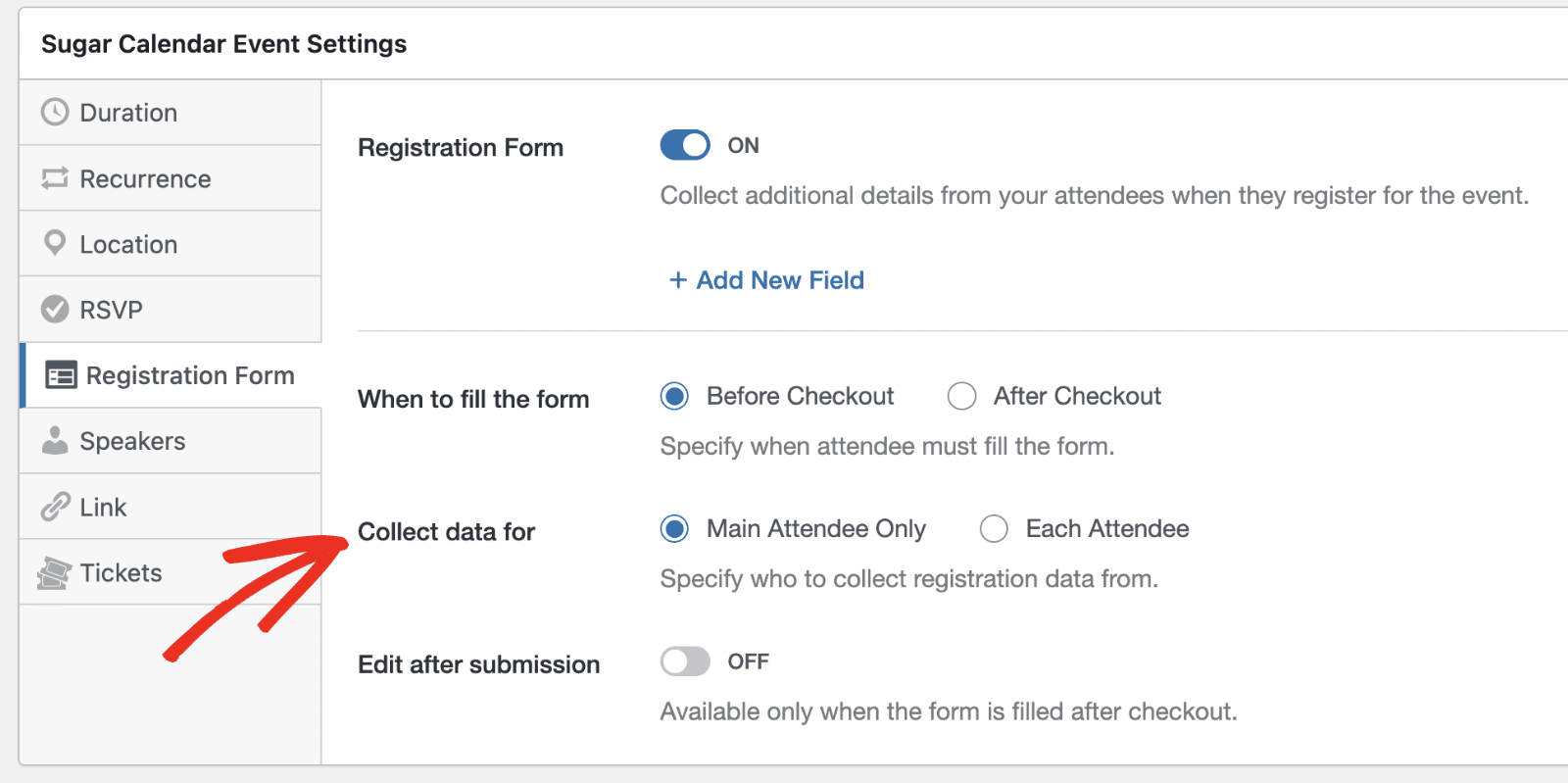The width and height of the screenshot is (1568, 783).
Task: Go to the Tickets tab label
Action: point(121,573)
